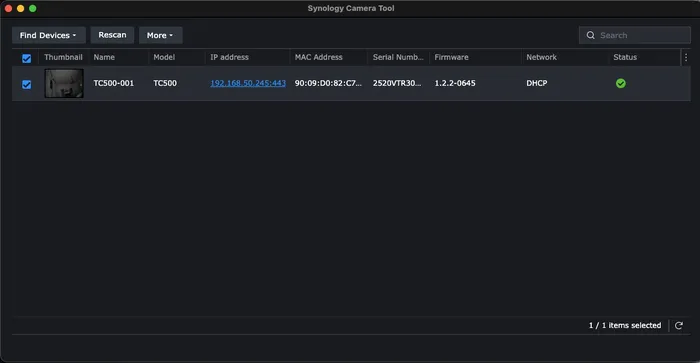
Task: Open the TC500-001 camera thumbnail
Action: [x=64, y=83]
